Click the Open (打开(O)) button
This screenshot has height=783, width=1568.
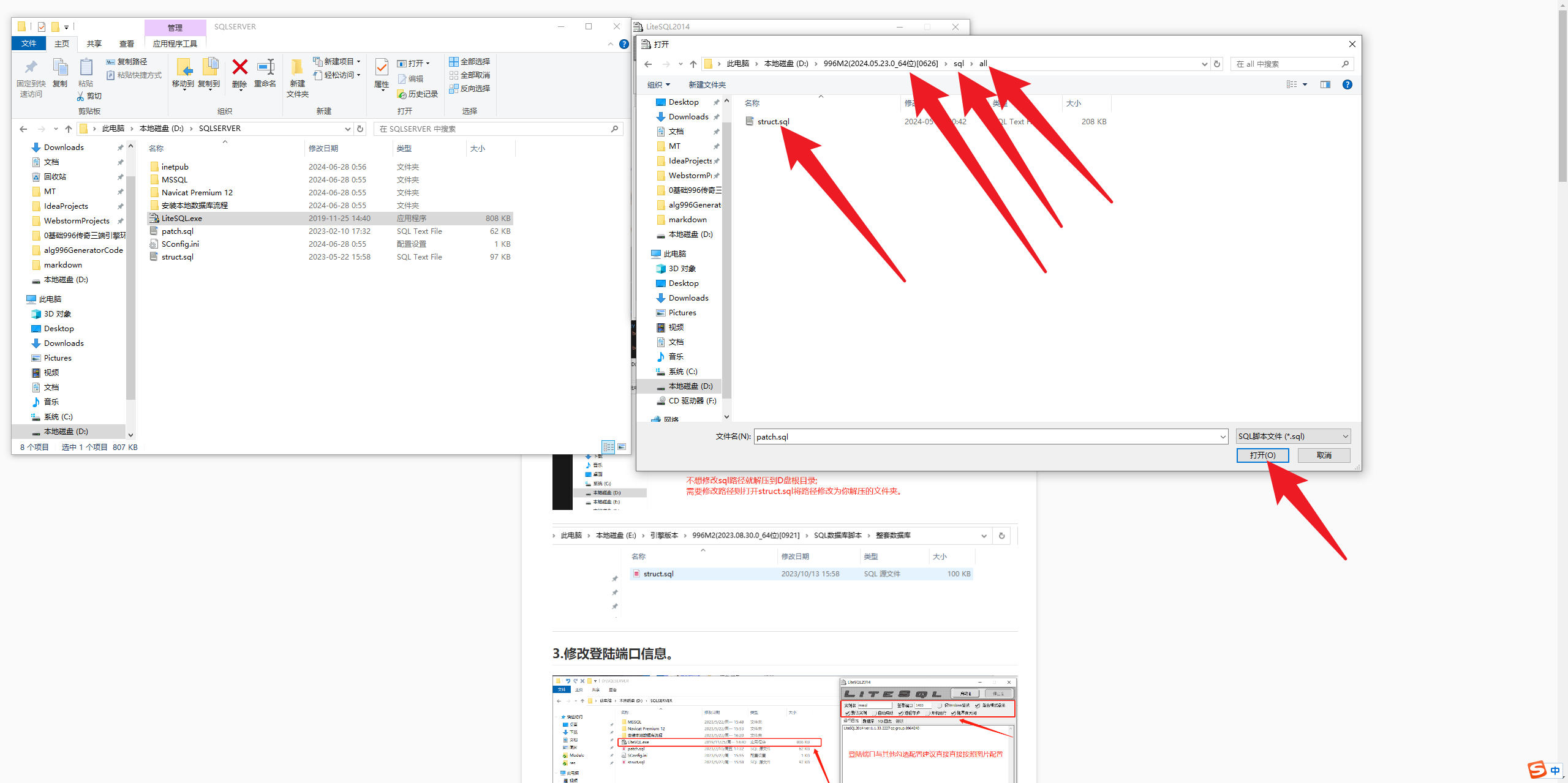1262,455
